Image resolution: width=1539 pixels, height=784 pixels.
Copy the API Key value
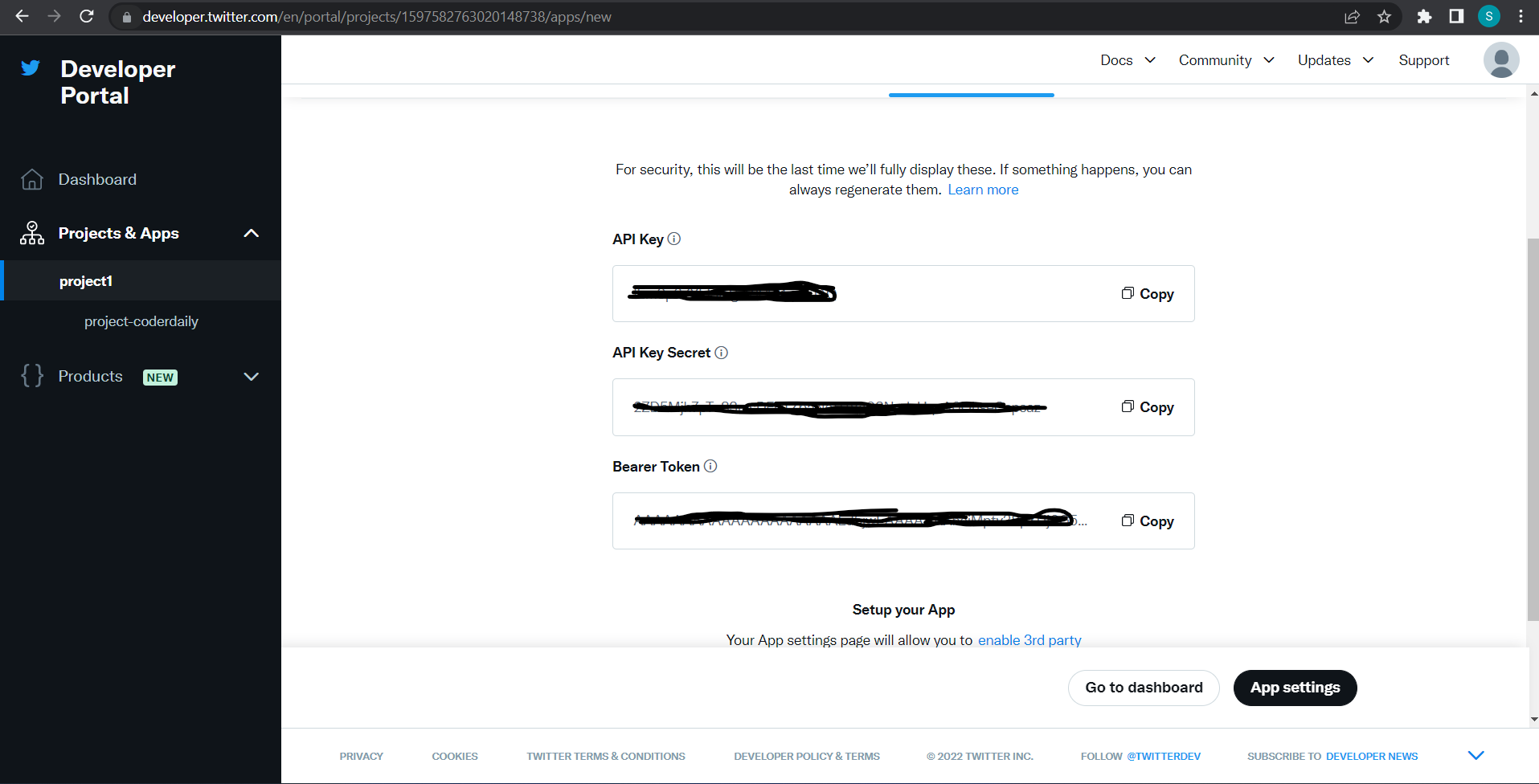(x=1148, y=294)
